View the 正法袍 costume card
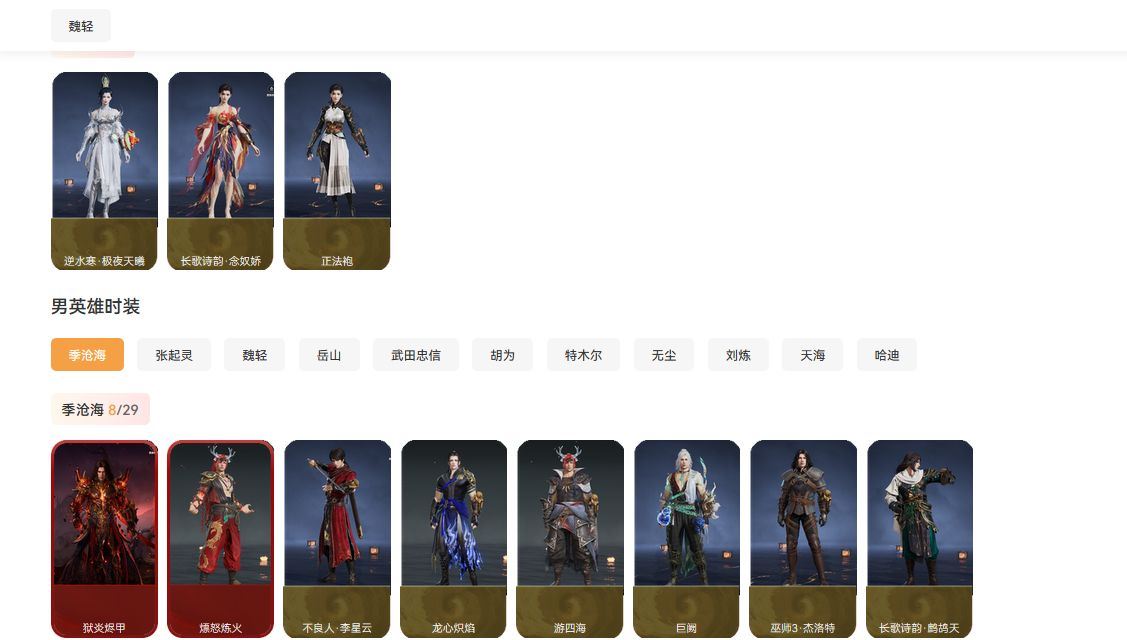This screenshot has height=640, width=1127. 337,171
